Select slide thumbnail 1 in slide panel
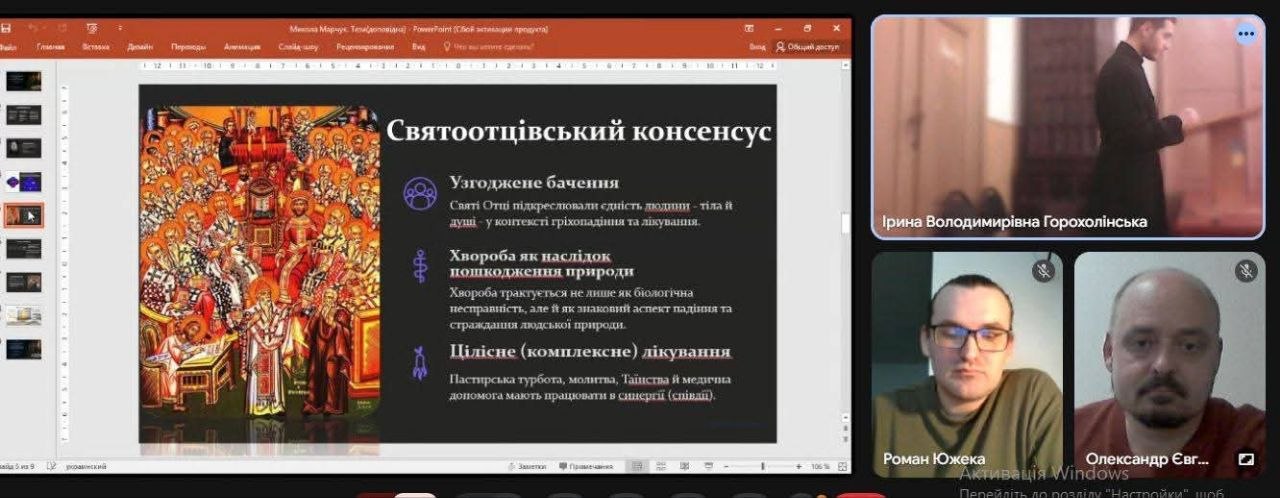The width and height of the screenshot is (1280, 498). click(23, 81)
